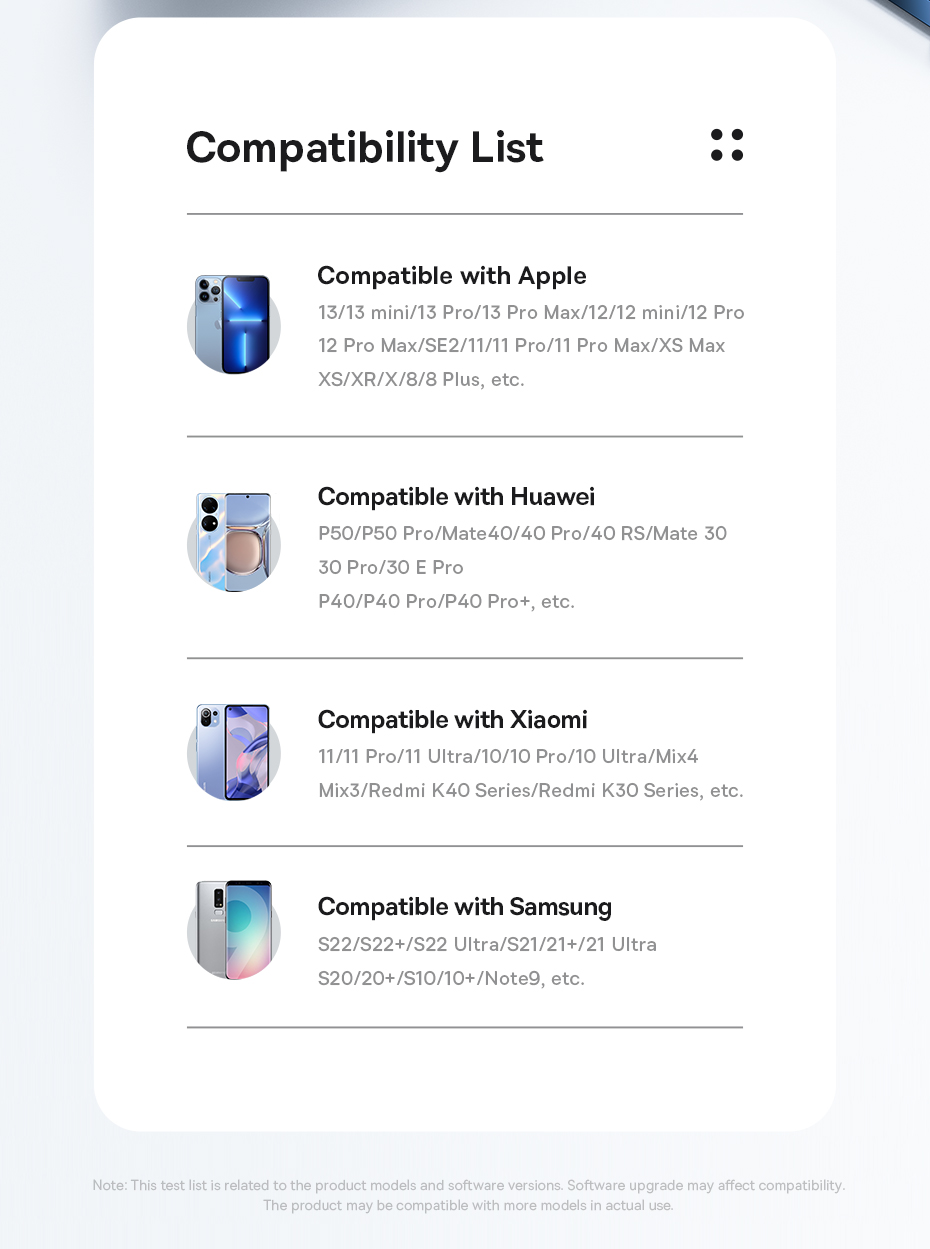
Task: Click the "Compatibility List" title
Action: [364, 148]
